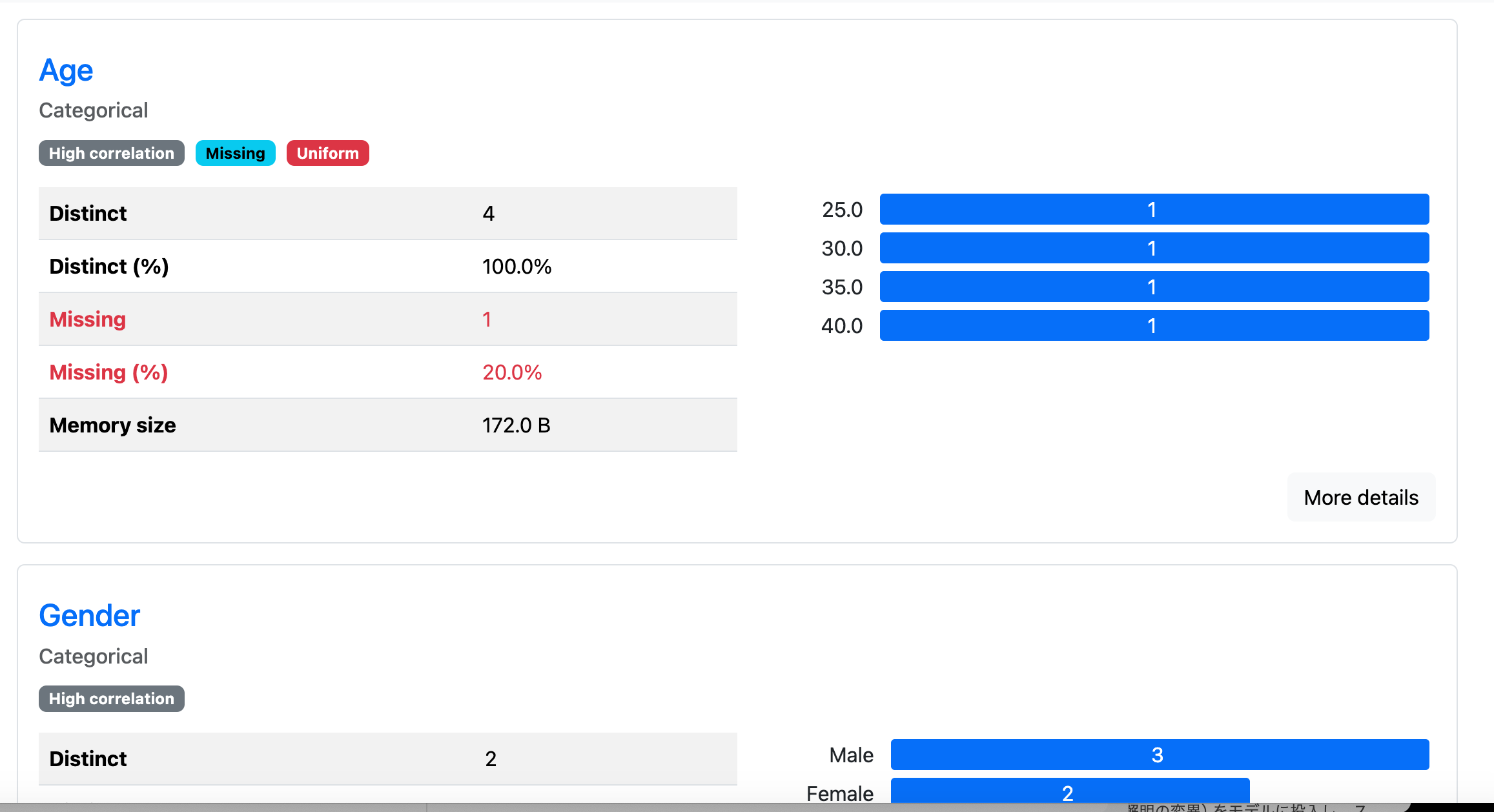Click More details for Age
The width and height of the screenshot is (1494, 812).
coord(1360,498)
